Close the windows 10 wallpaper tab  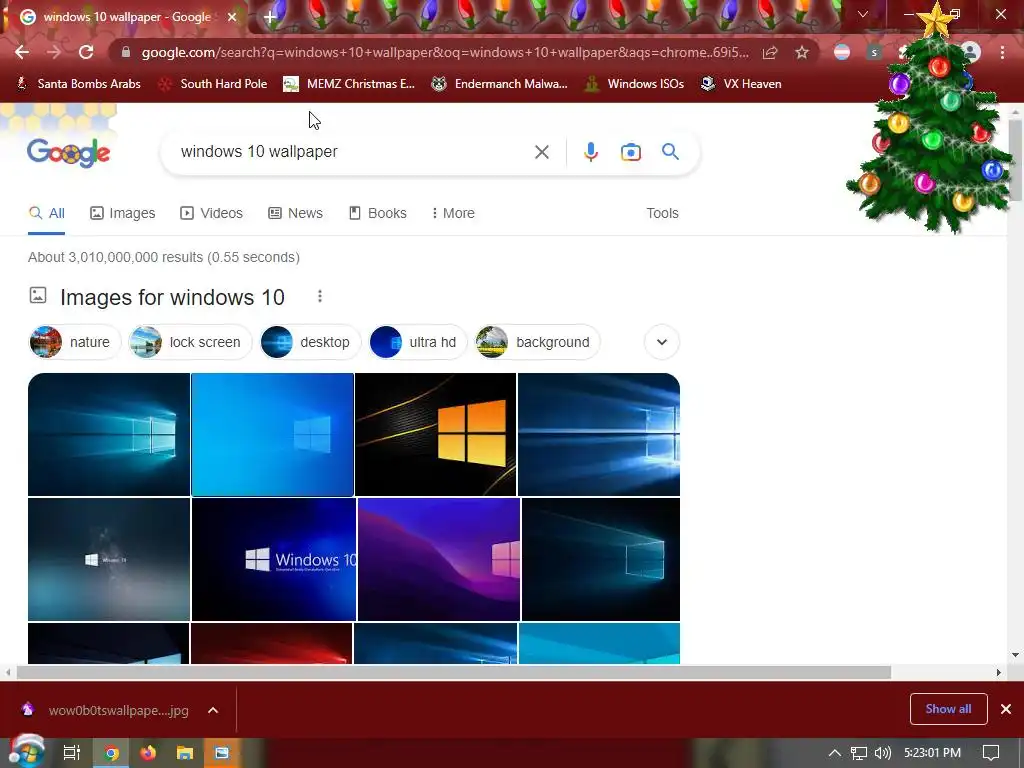(x=232, y=17)
